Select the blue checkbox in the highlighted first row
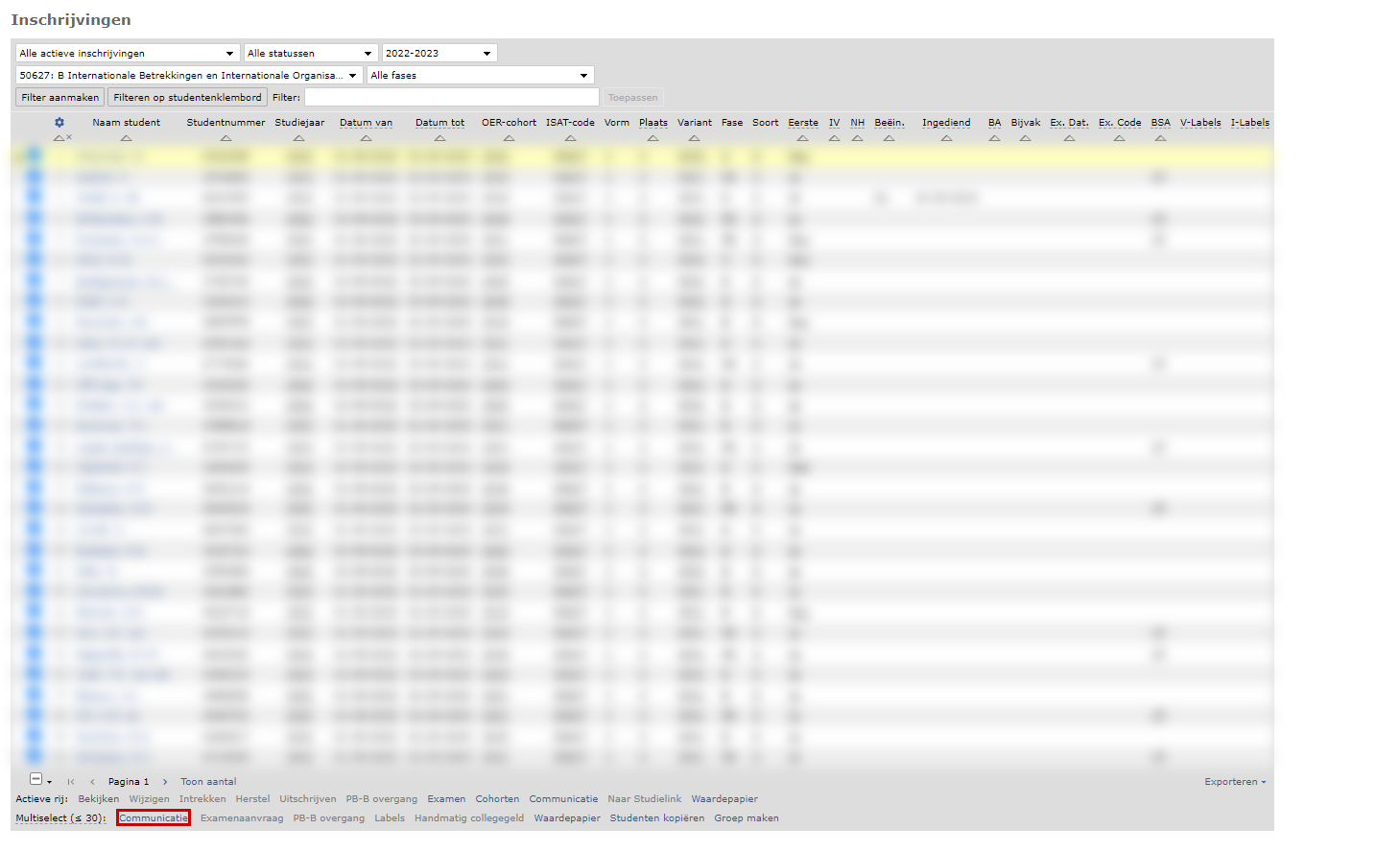Viewport: 1400px width, 852px height. point(35,155)
